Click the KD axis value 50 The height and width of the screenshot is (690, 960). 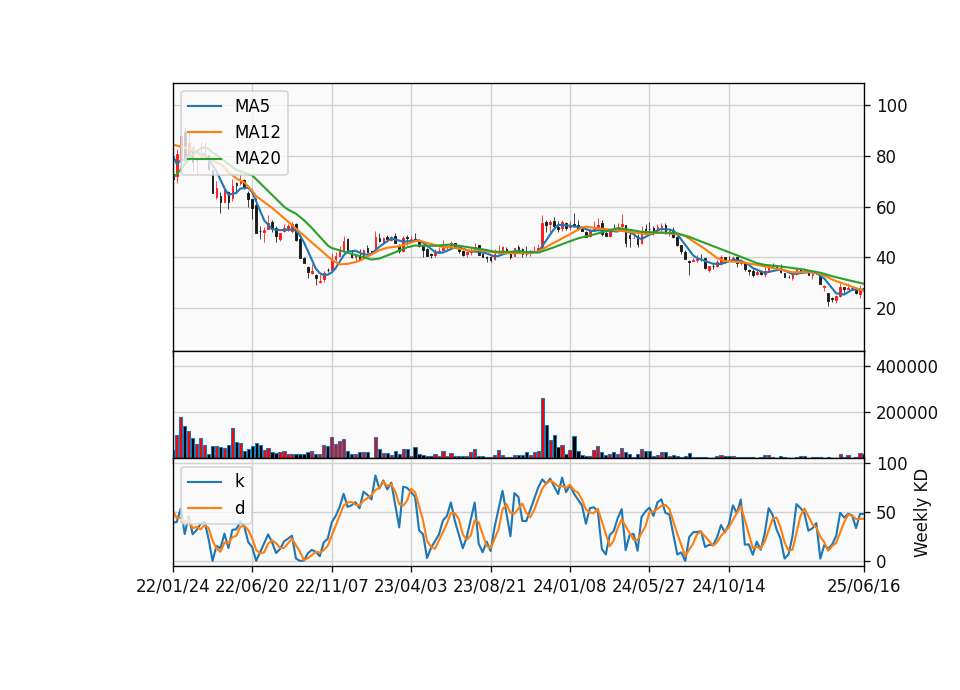[887, 512]
